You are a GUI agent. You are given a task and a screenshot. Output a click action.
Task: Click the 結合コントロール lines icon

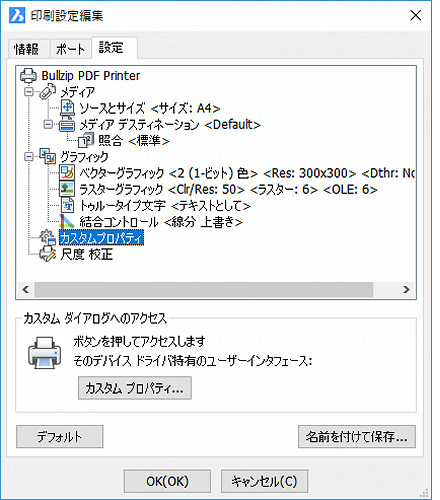pos(67,221)
